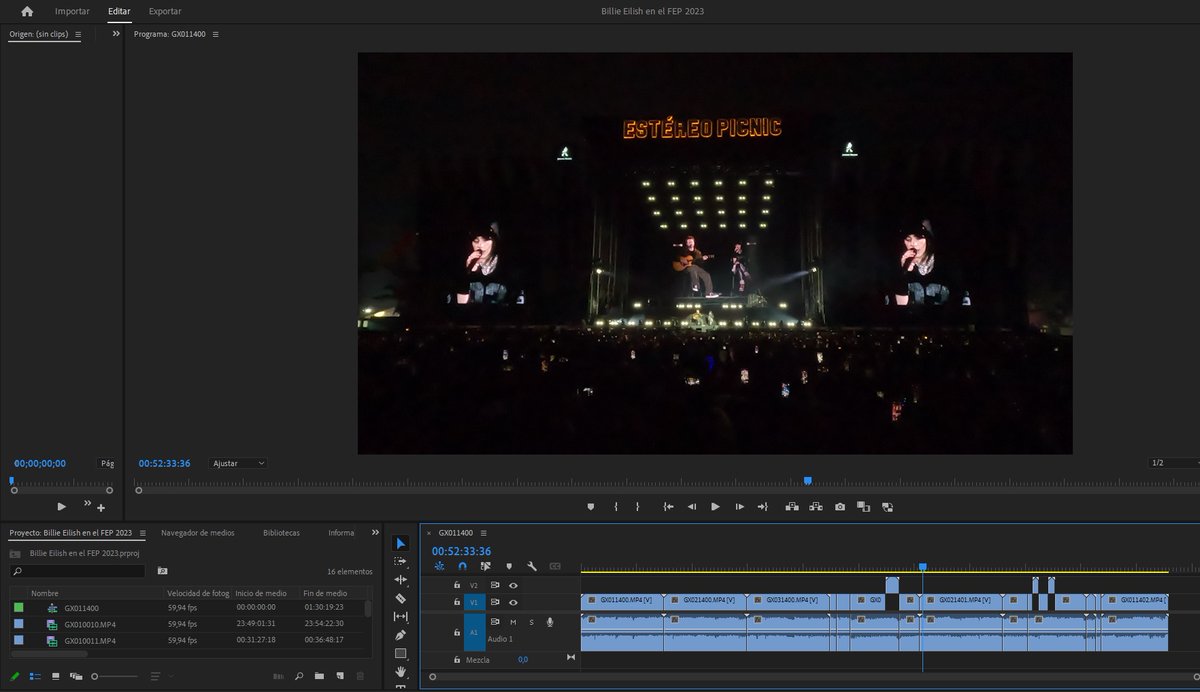Mark In point in Program monitor
The width and height of the screenshot is (1200, 692).
coord(615,507)
